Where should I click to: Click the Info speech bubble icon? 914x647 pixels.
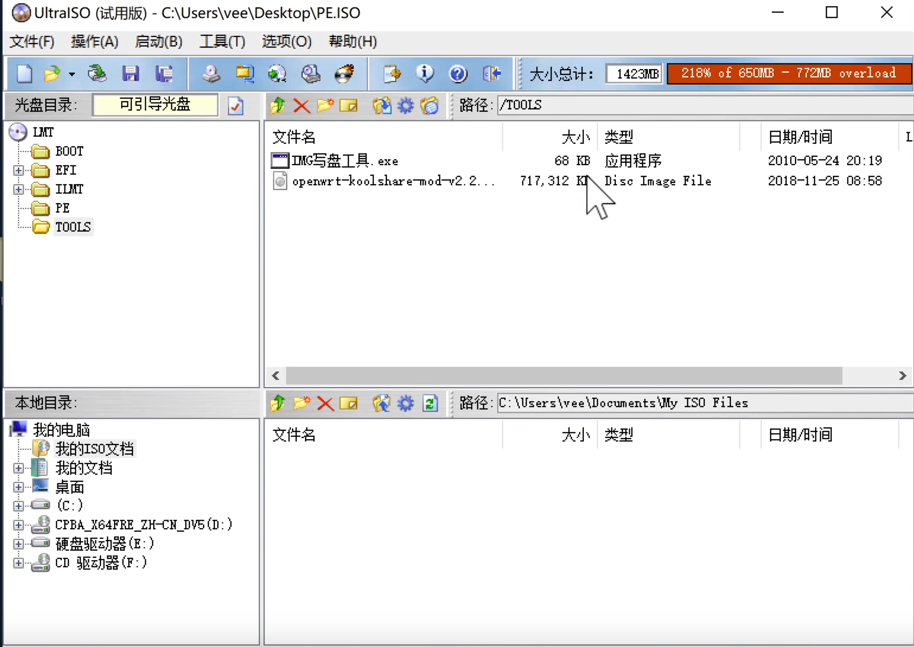pos(425,73)
